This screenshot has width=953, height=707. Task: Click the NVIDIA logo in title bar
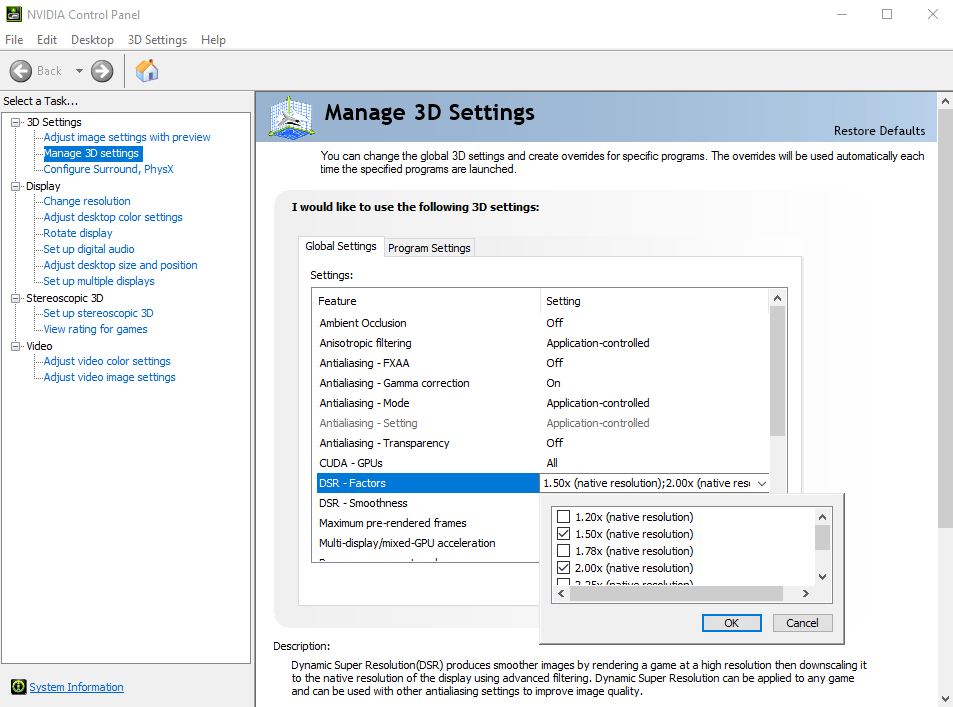coord(11,14)
